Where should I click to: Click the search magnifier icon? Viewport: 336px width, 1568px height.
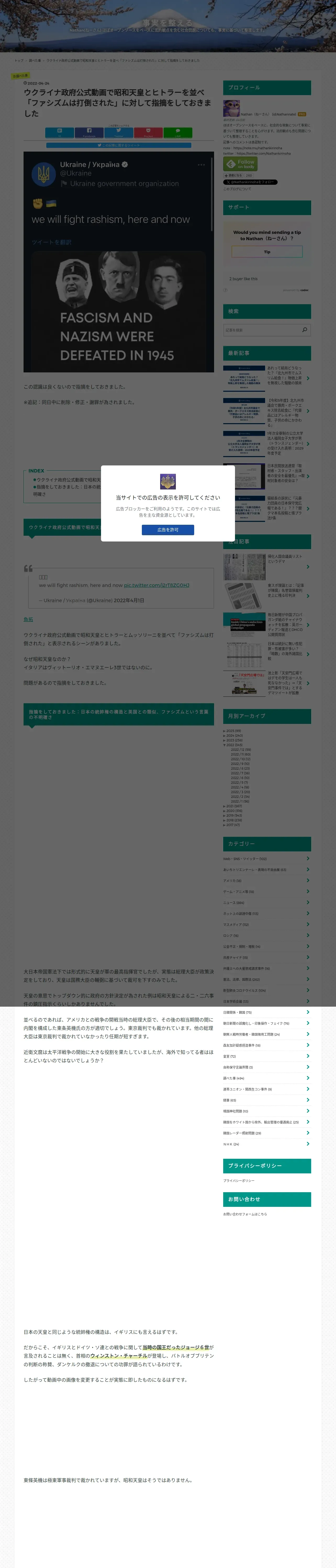(x=305, y=329)
